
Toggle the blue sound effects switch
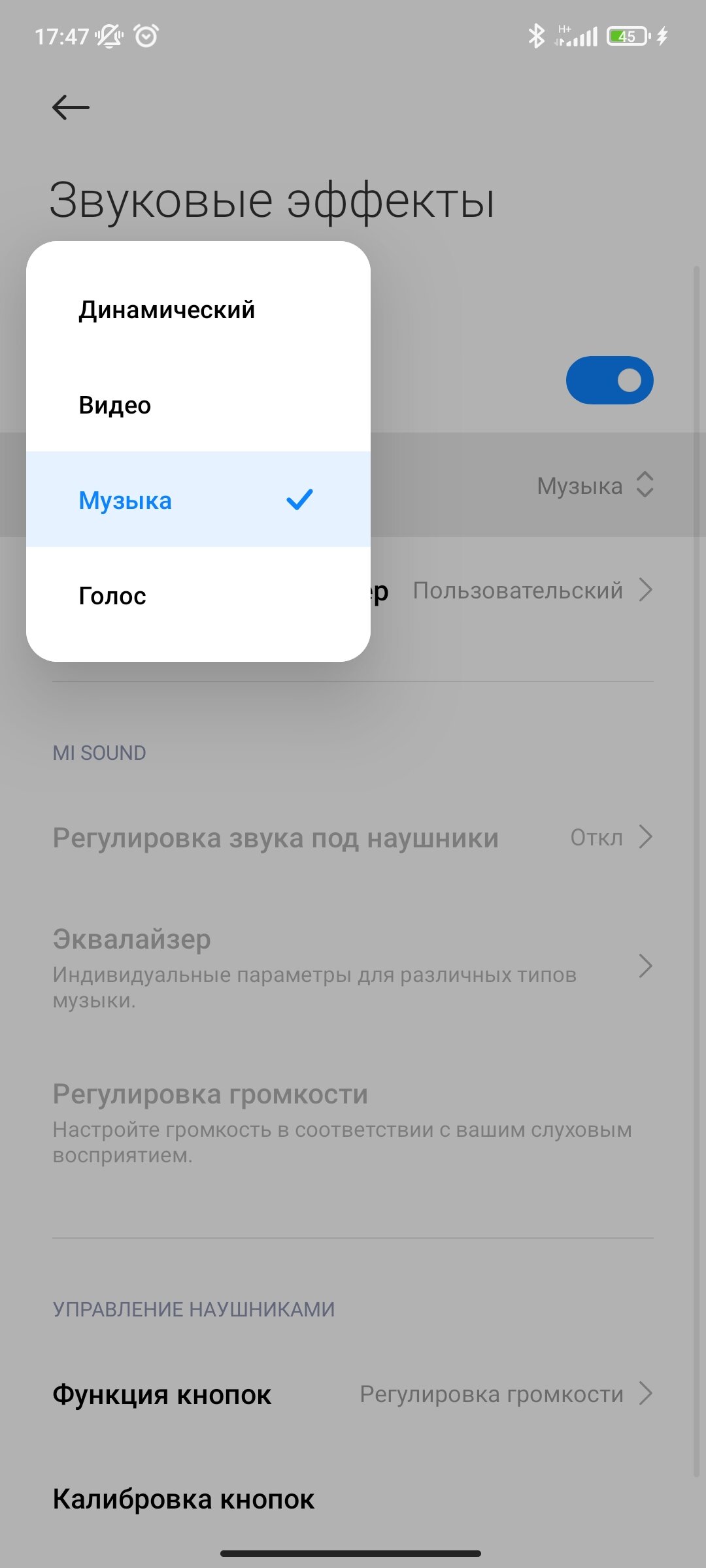tap(609, 380)
